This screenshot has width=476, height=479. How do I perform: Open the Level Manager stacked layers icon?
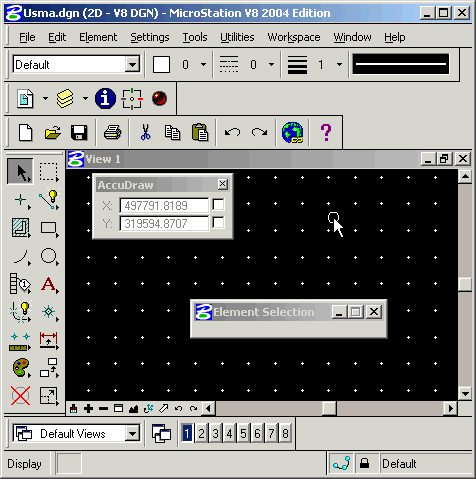click(x=65, y=98)
